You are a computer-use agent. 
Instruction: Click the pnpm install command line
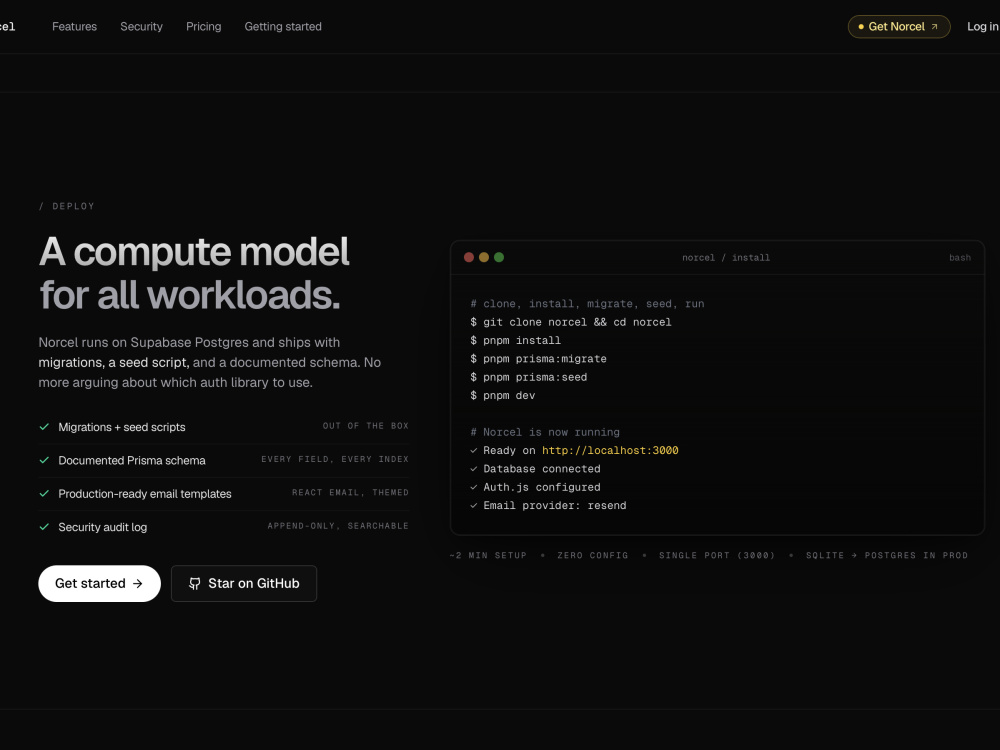coord(515,341)
